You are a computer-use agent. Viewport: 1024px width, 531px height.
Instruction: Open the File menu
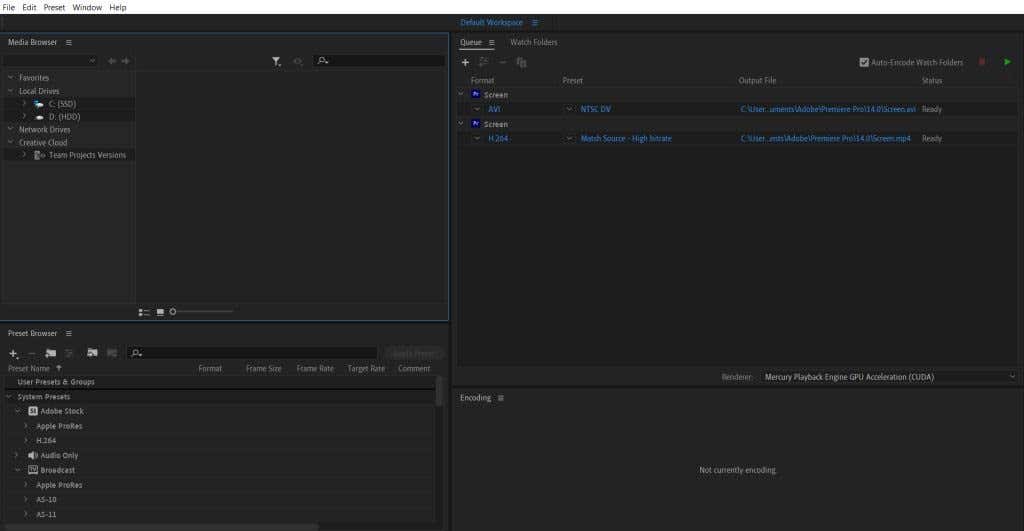pos(8,7)
